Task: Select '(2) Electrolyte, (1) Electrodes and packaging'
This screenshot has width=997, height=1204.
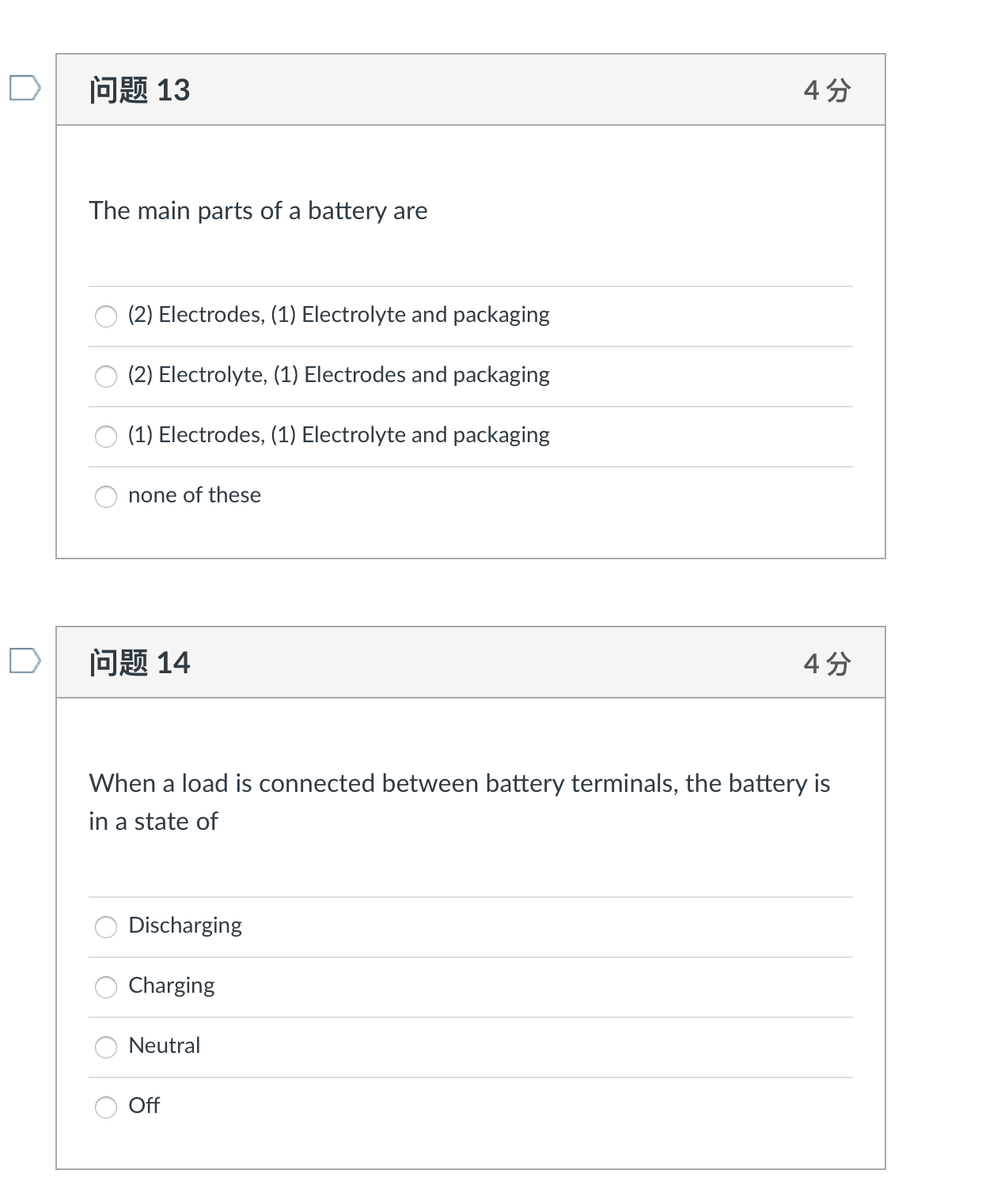Action: point(106,377)
